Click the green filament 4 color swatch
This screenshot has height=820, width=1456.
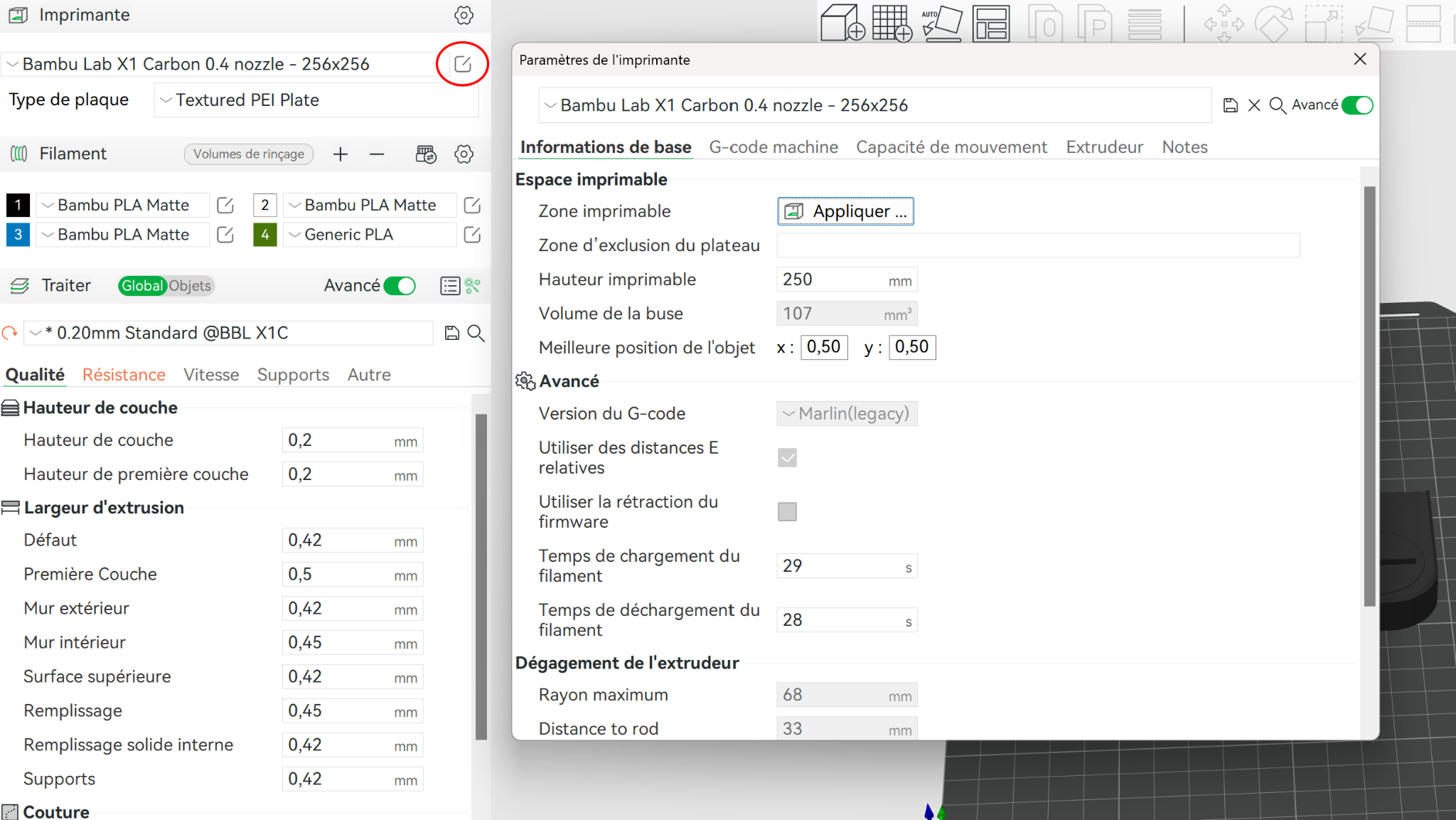(x=264, y=235)
